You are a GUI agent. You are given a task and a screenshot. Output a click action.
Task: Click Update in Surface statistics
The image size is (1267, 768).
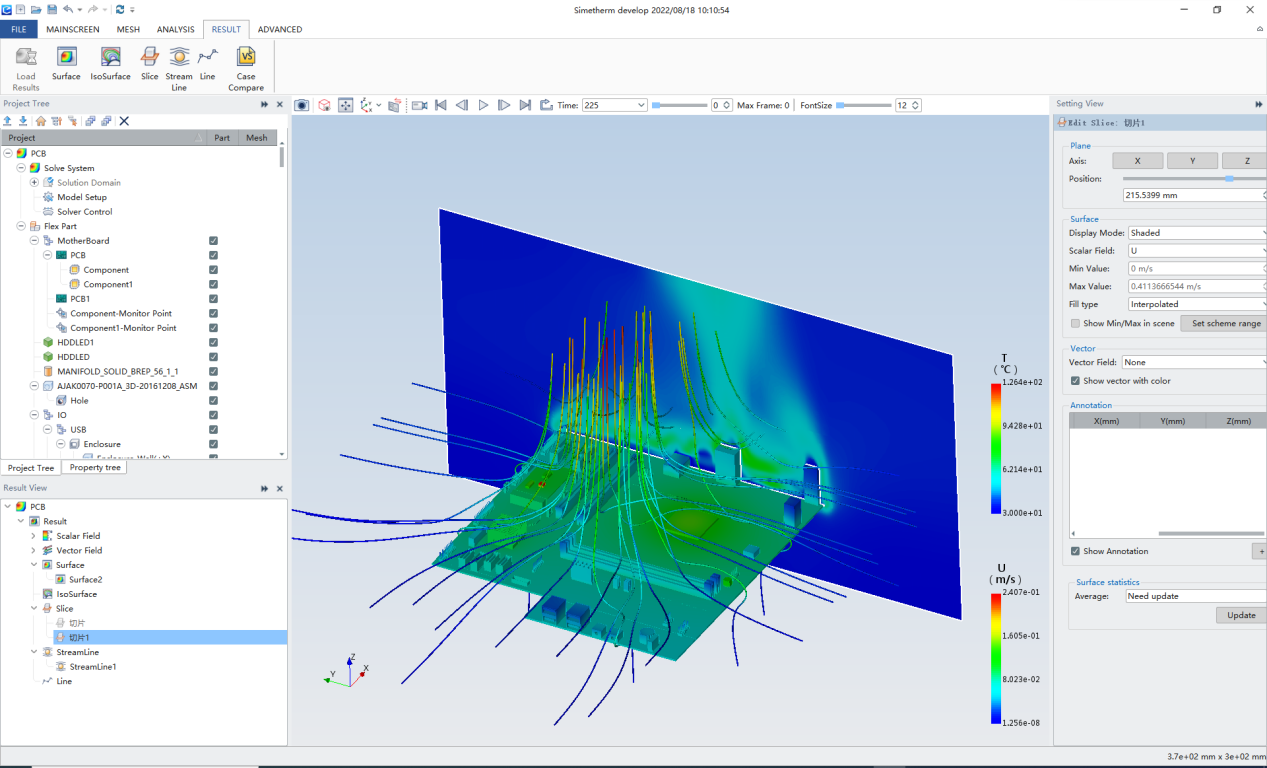tap(1241, 615)
